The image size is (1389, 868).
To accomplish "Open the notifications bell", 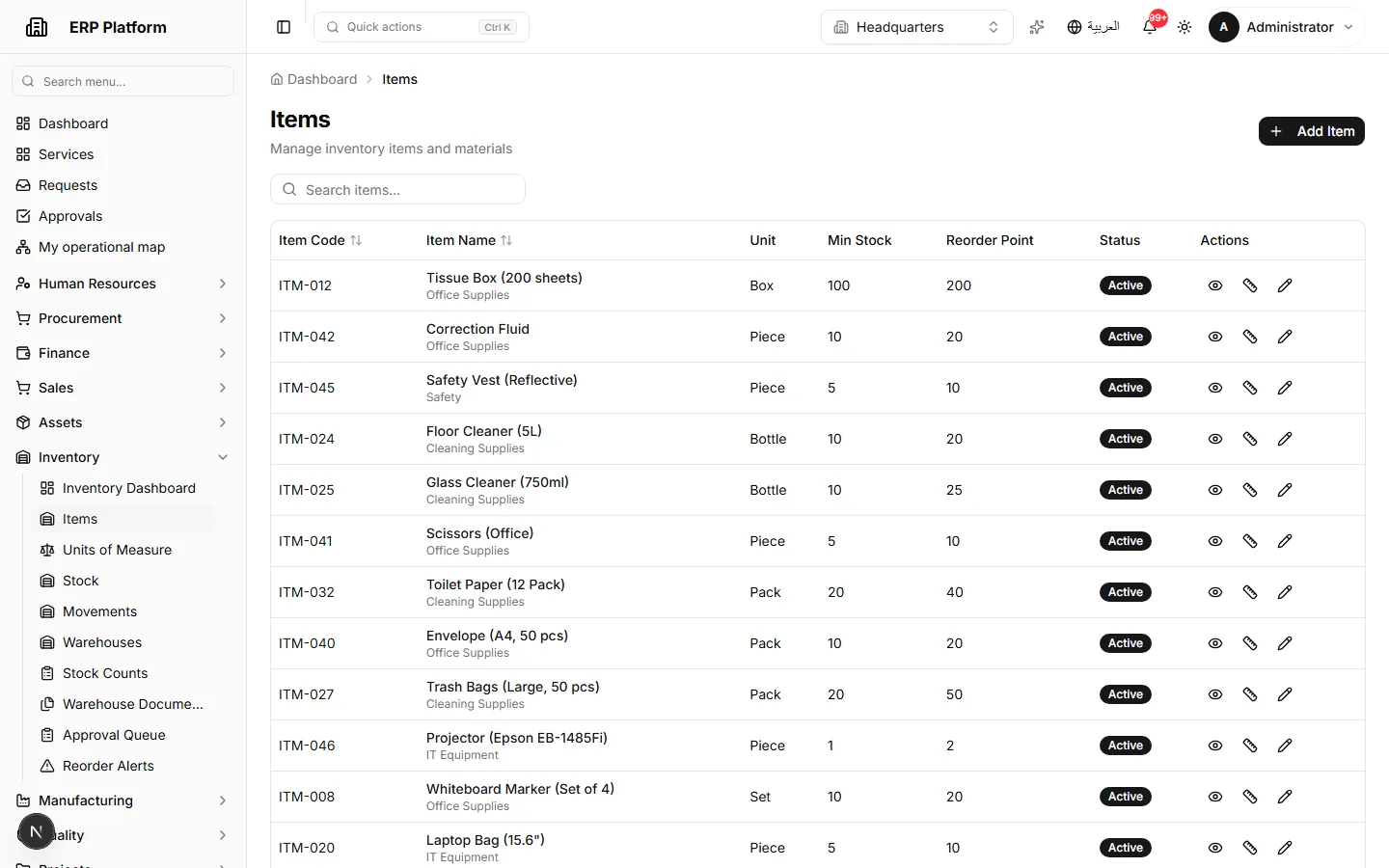I will 1150,27.
